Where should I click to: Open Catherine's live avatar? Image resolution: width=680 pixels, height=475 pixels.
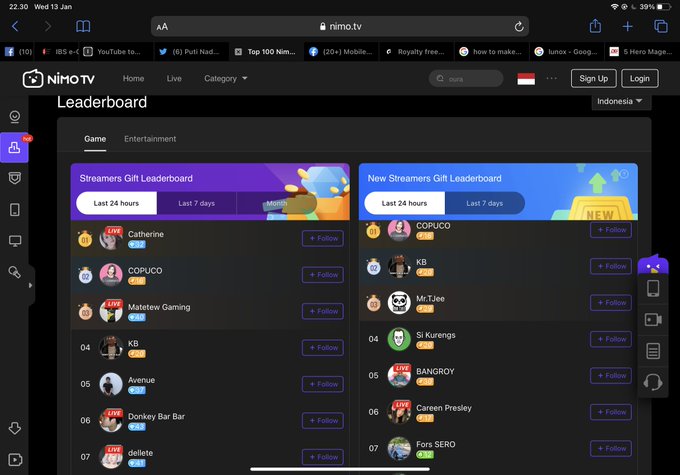111,238
